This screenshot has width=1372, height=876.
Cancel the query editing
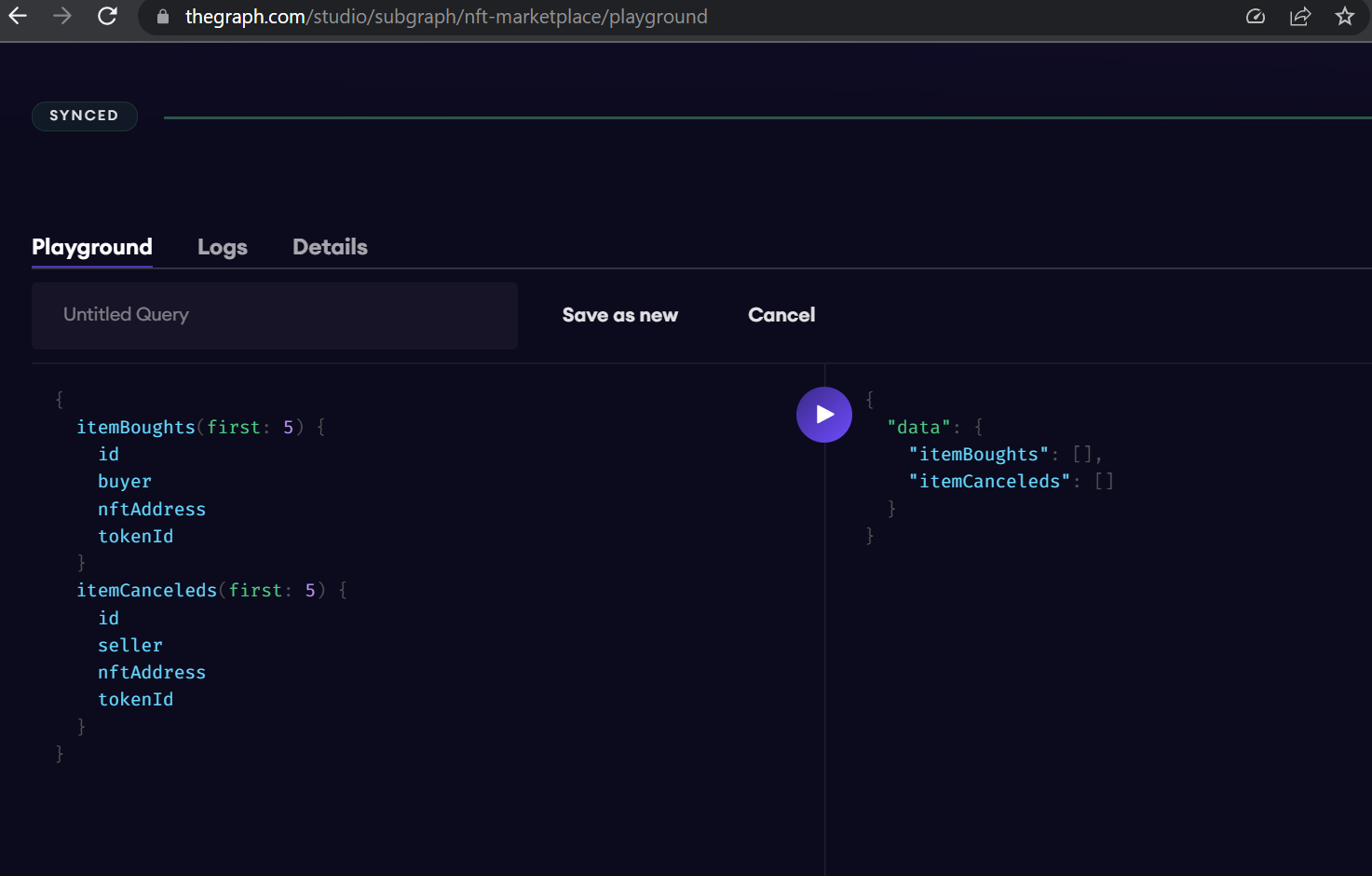tap(781, 315)
